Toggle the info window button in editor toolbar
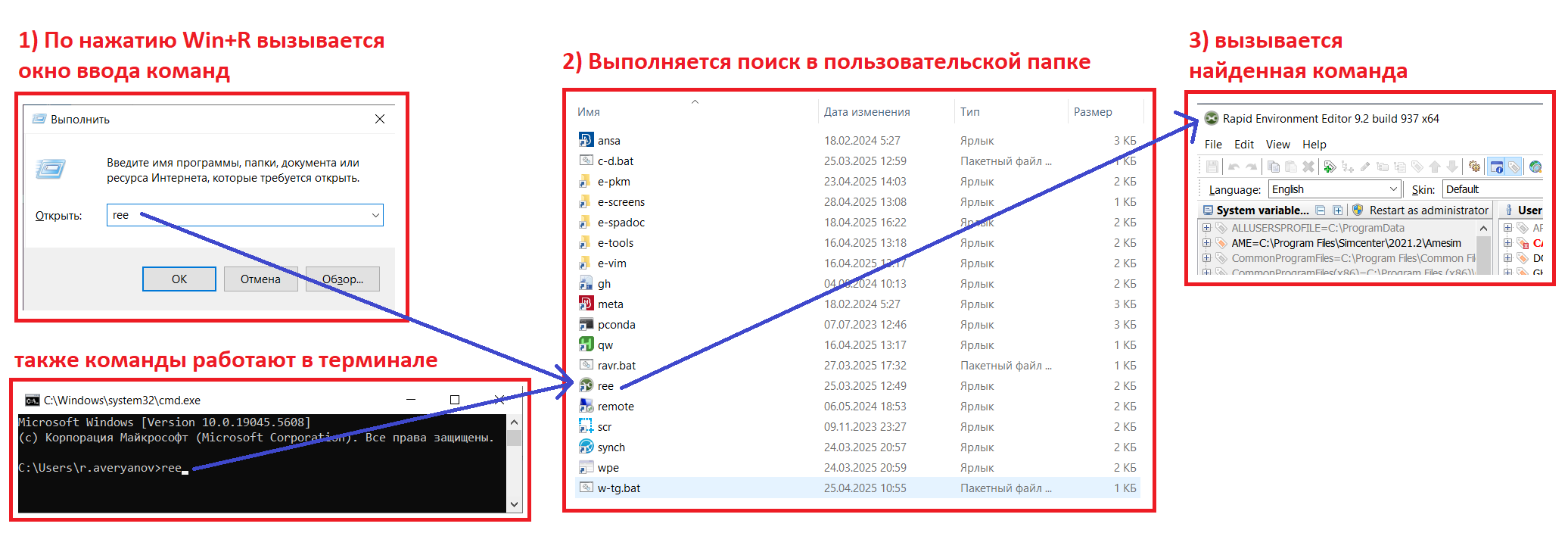1568x533 pixels. point(1496,167)
